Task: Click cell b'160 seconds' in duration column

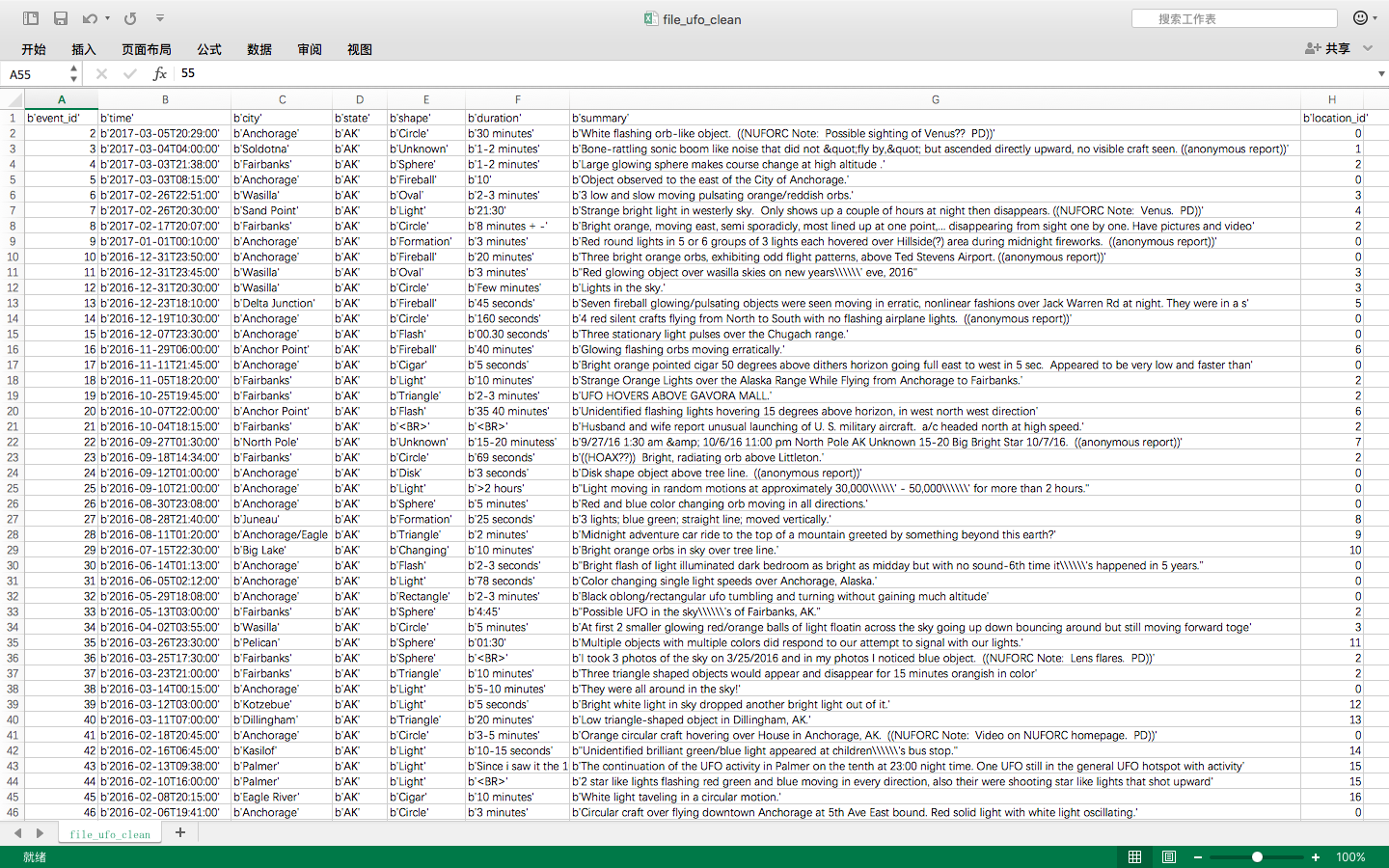Action: [x=517, y=318]
